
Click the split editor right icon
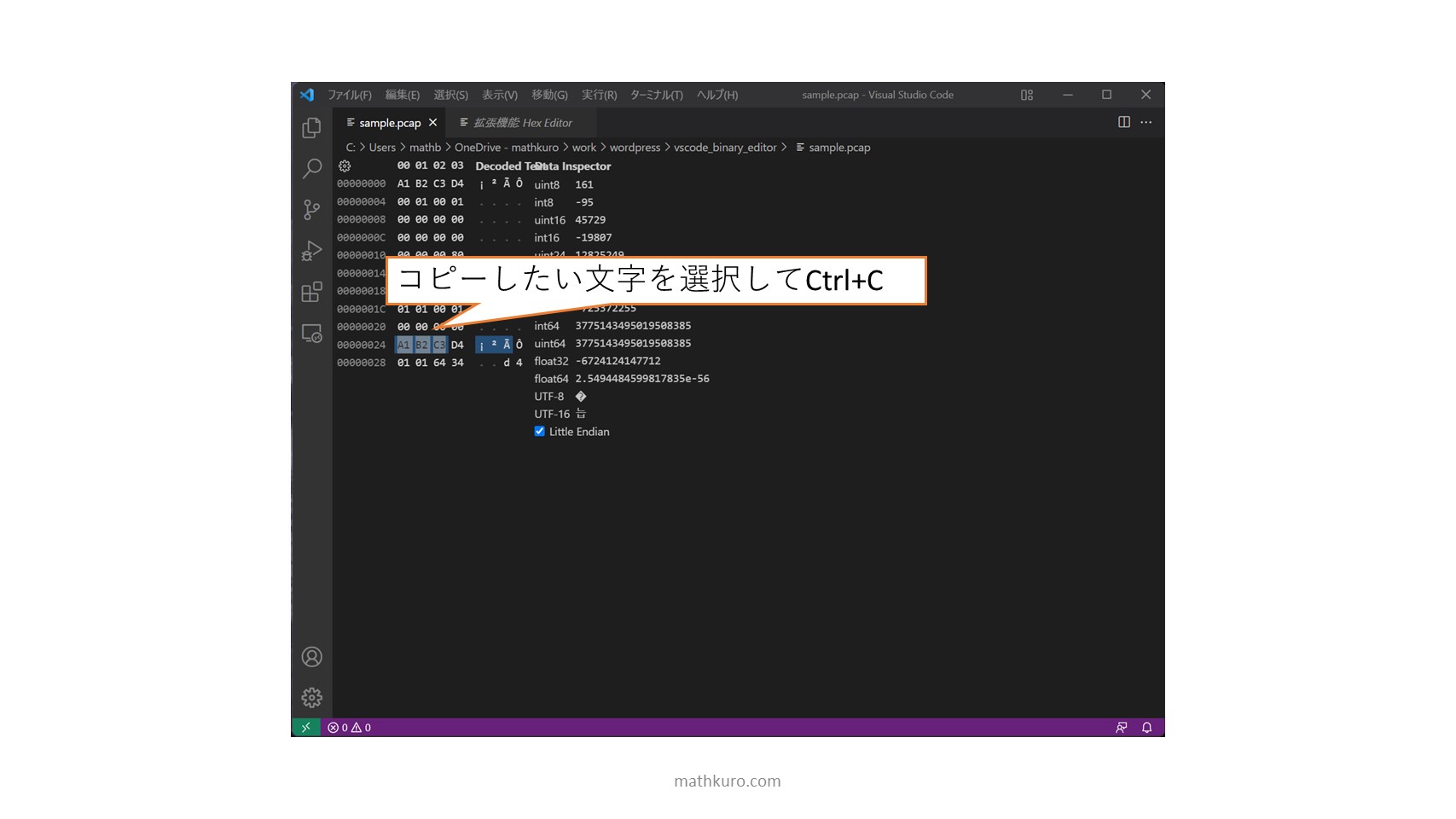pyautogui.click(x=1124, y=122)
